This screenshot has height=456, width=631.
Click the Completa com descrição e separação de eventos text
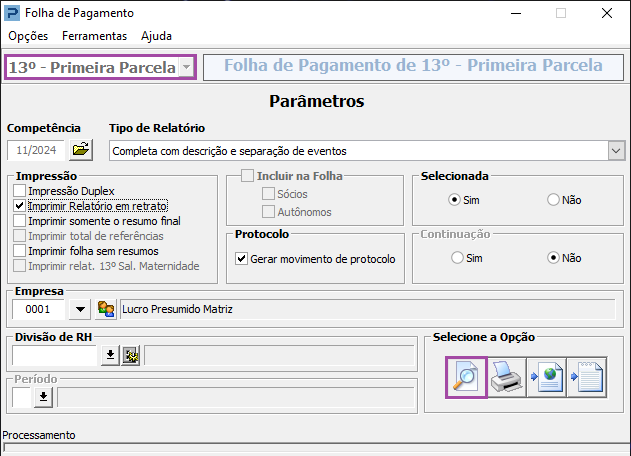tap(229, 151)
